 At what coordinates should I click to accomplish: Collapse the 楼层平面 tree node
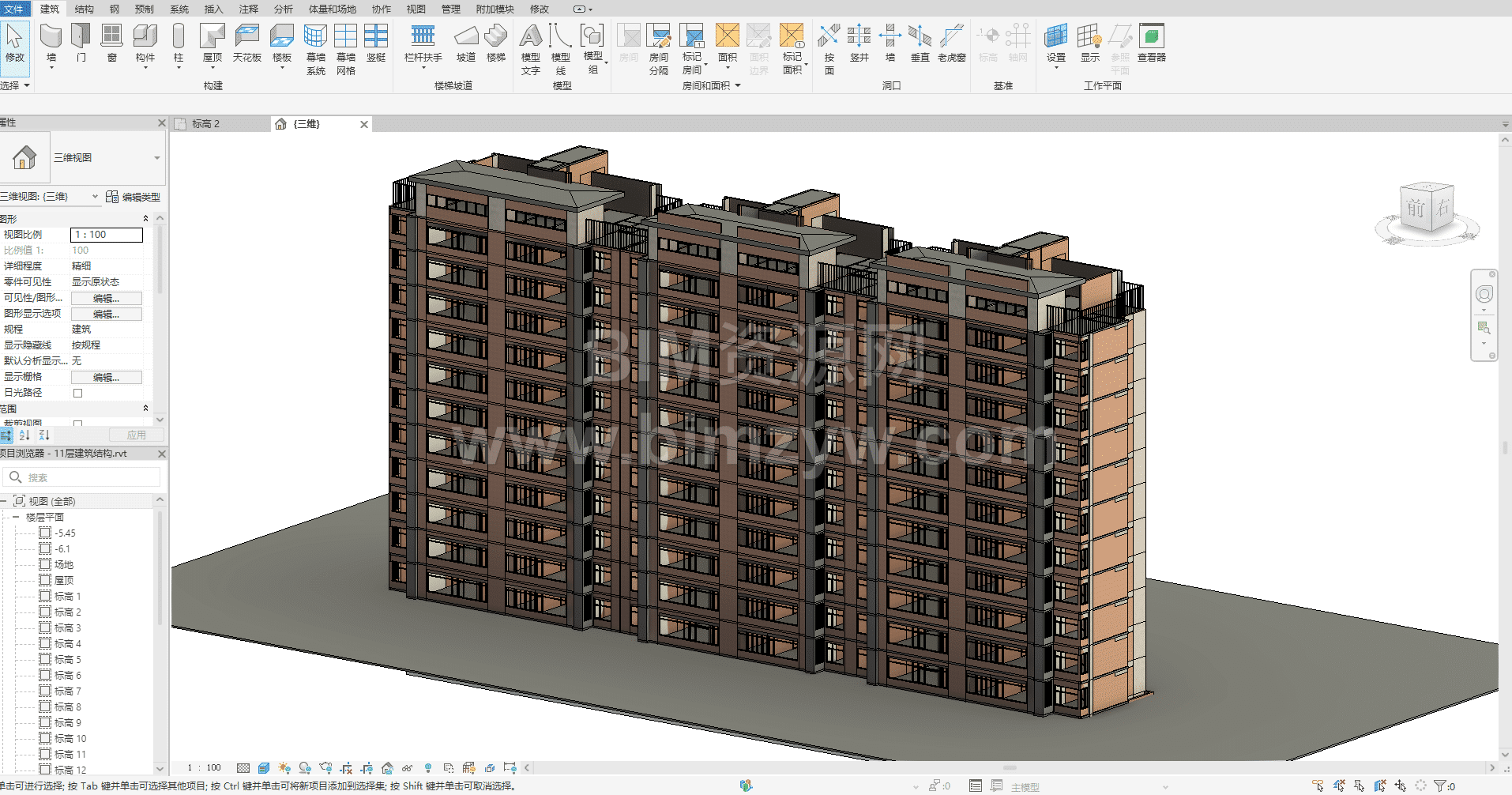click(15, 517)
